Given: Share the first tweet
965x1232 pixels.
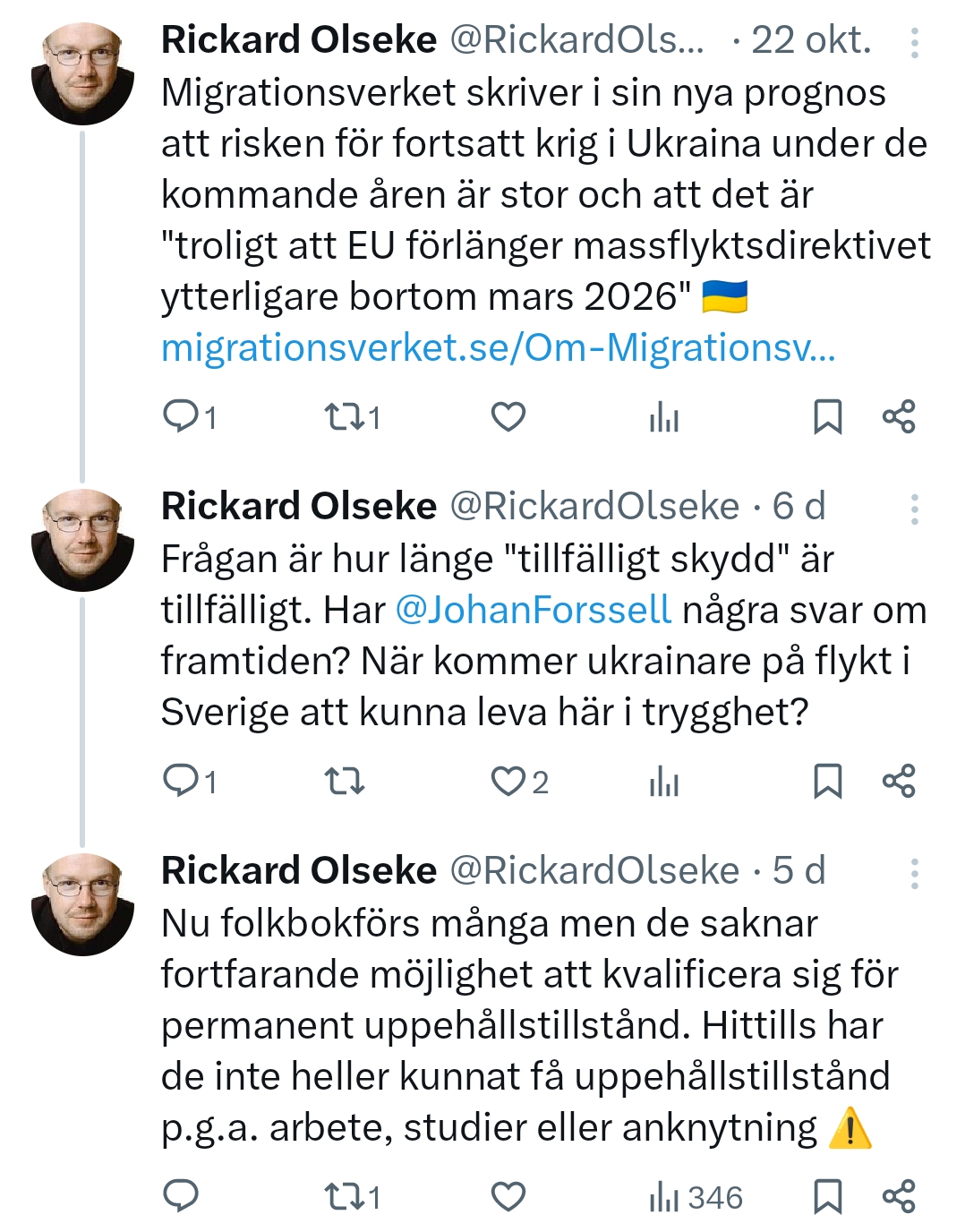Looking at the screenshot, I should point(899,416).
